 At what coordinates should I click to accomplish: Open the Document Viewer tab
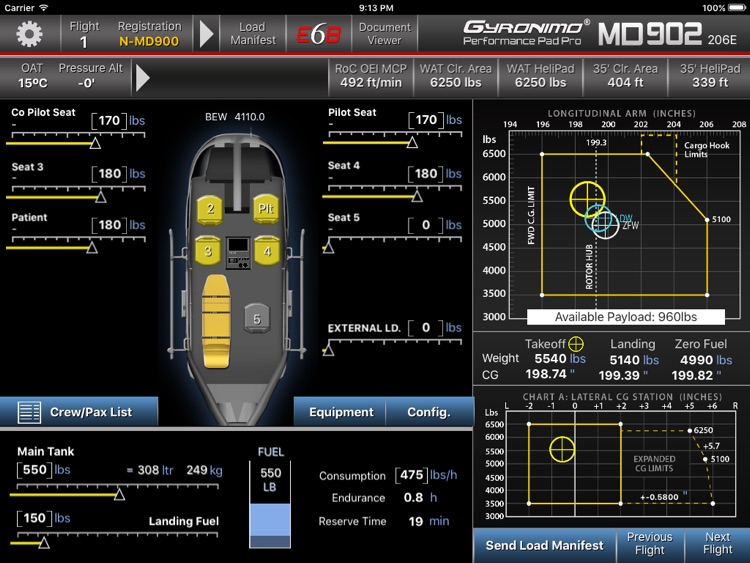[x=385, y=33]
